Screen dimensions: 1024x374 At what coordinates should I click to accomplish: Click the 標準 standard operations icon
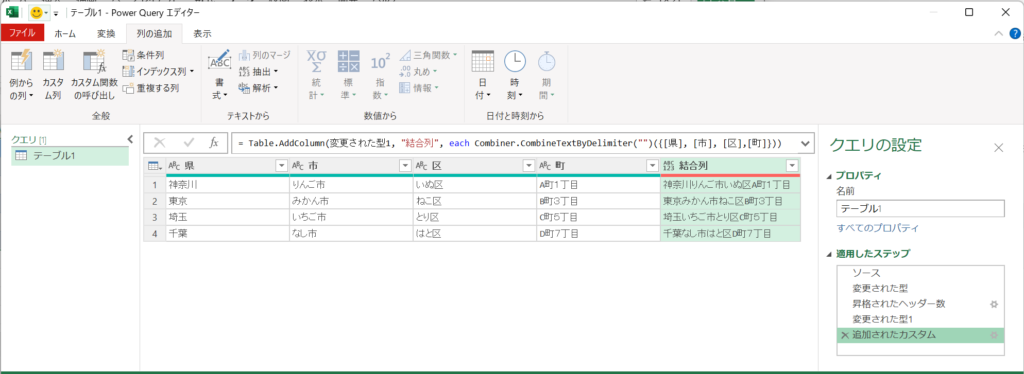click(x=348, y=62)
